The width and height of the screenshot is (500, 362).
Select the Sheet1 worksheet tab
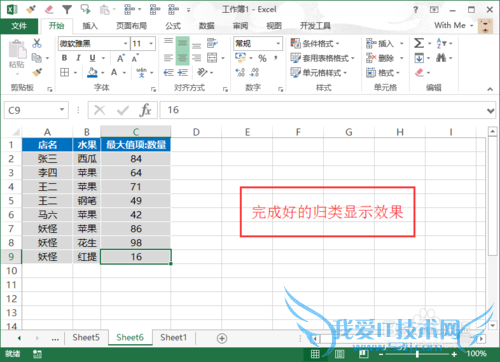click(173, 338)
